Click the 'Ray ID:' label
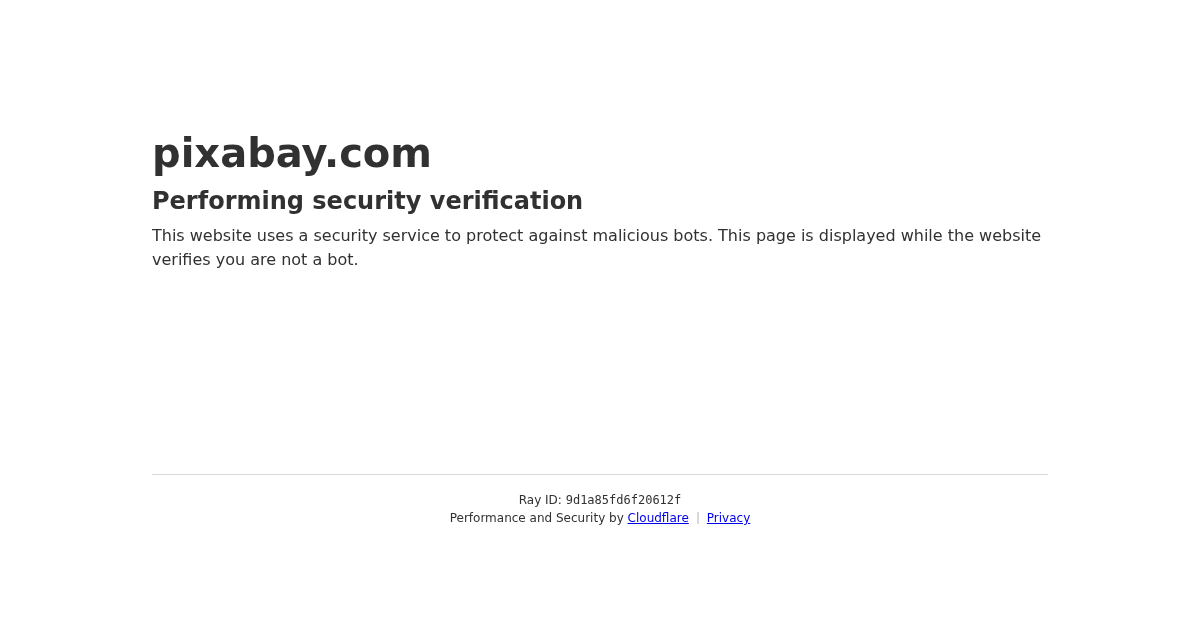Viewport: 1200px width, 630px height. (540, 500)
